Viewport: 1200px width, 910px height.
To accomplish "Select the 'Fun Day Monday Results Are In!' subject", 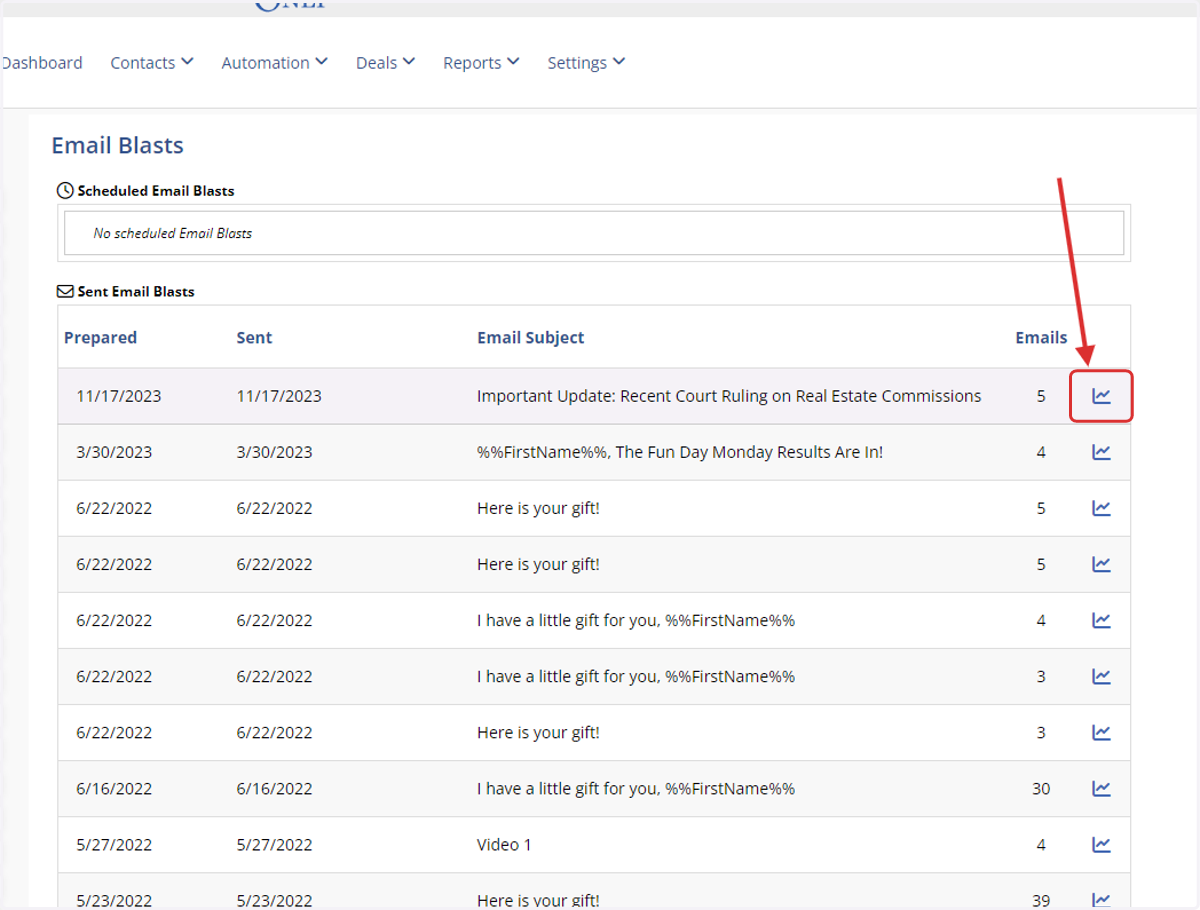I will 680,452.
